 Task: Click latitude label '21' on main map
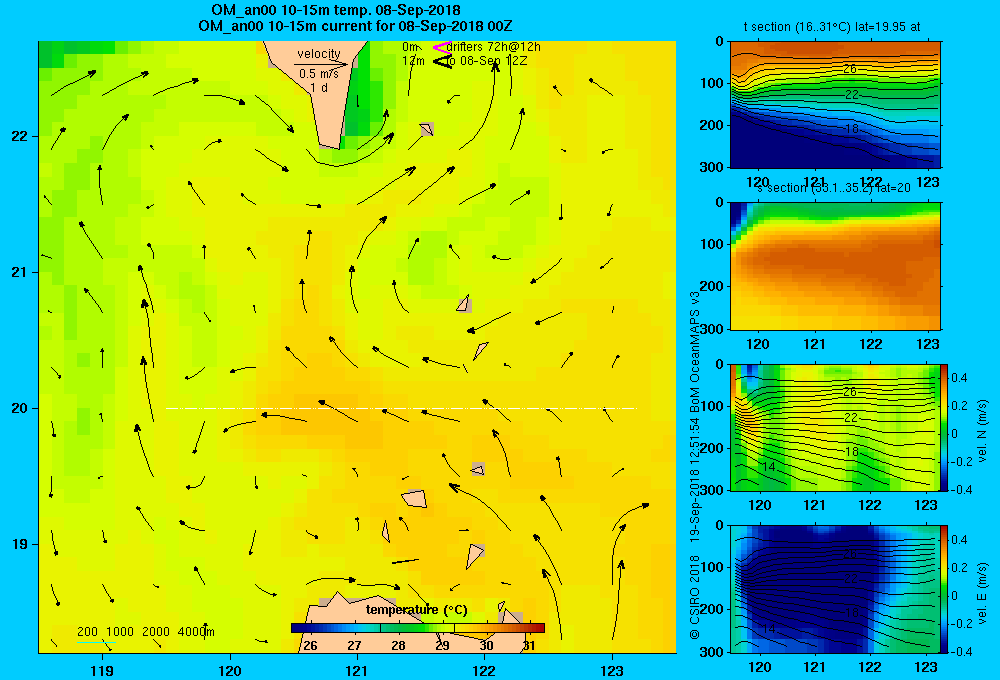coord(20,272)
